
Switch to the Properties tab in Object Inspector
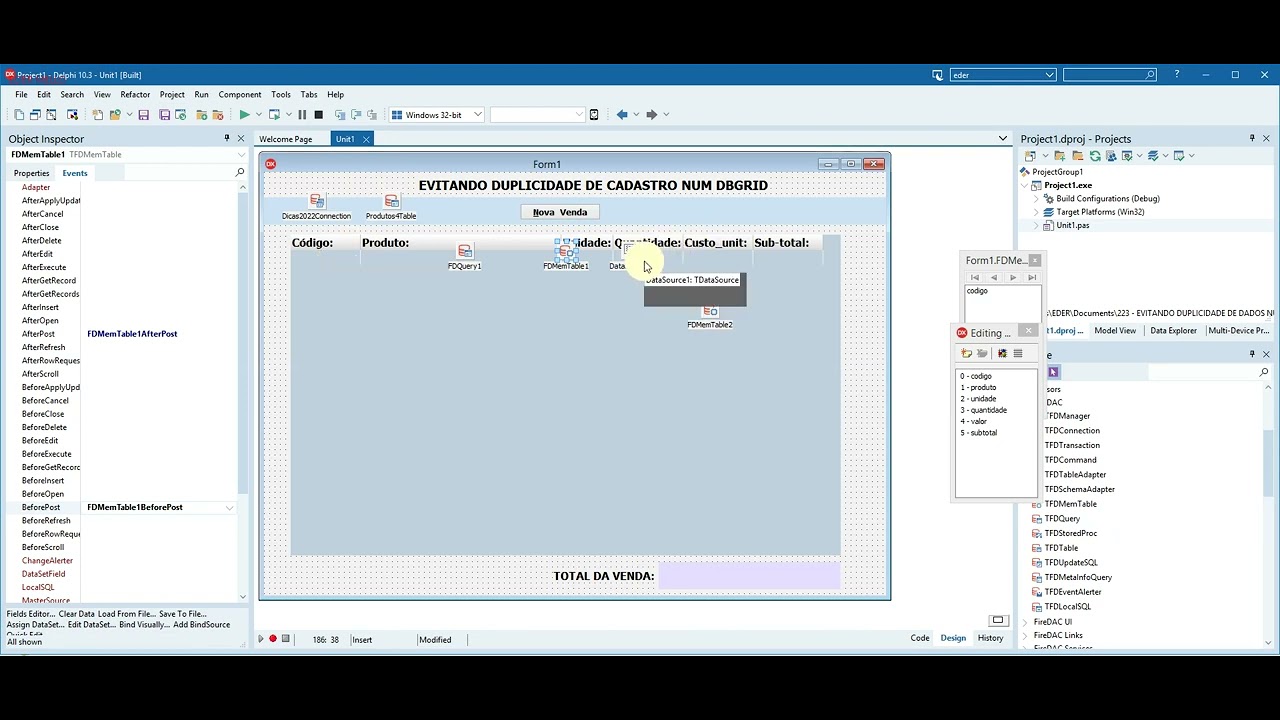31,174
